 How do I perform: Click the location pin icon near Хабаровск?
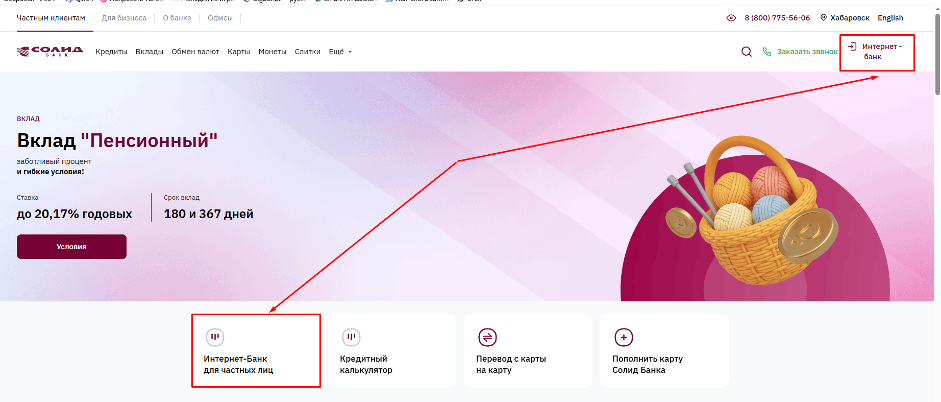click(823, 18)
